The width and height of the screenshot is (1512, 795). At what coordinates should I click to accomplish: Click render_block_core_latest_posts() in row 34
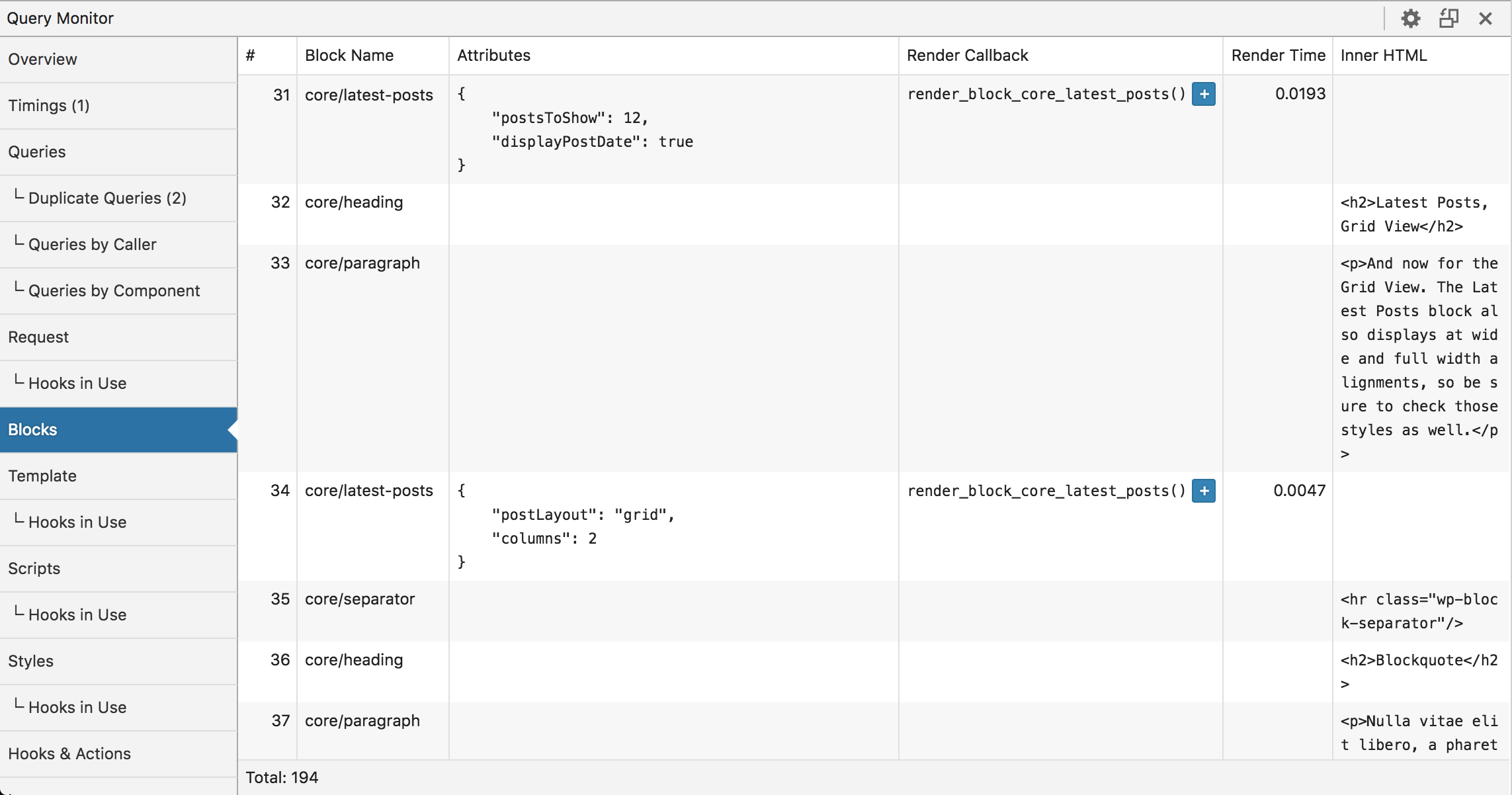pyautogui.click(x=1046, y=491)
